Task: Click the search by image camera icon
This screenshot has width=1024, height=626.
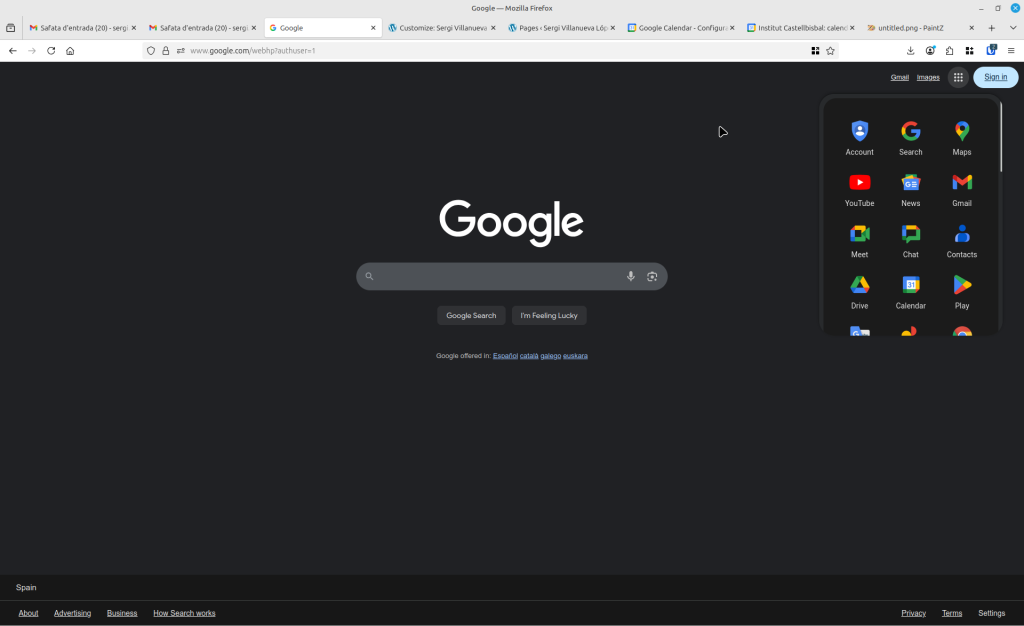Action: click(x=652, y=276)
